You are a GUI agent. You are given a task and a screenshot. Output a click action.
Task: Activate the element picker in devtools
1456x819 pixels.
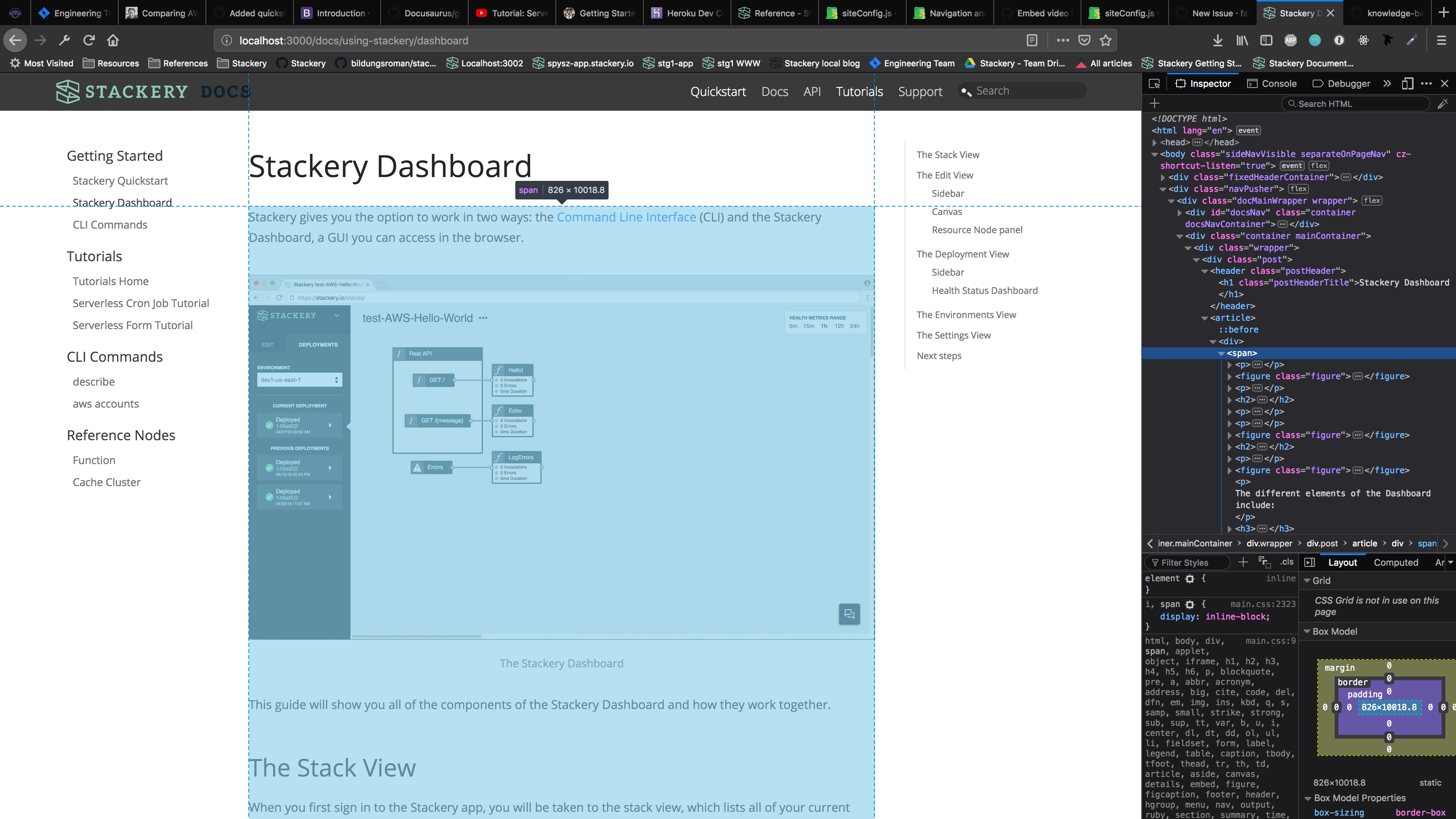[x=1154, y=84]
